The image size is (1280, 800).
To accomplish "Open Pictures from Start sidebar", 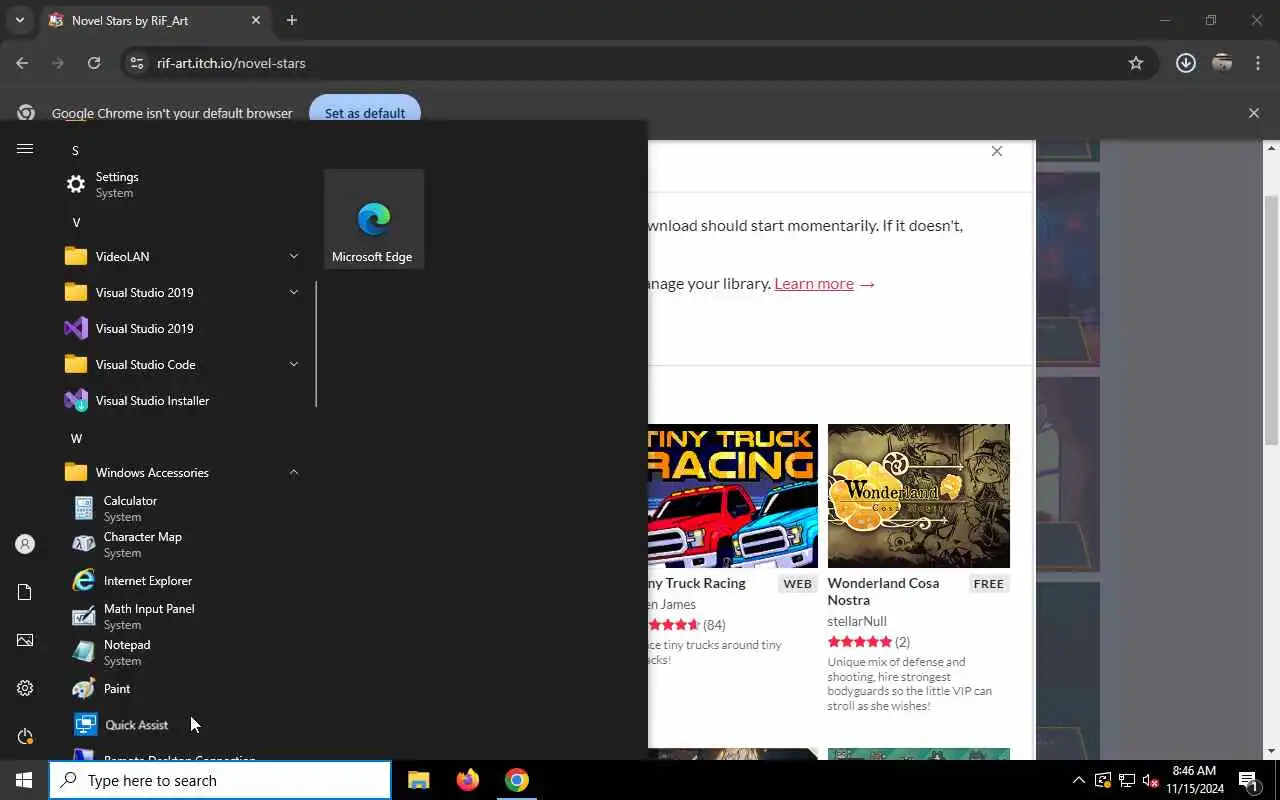I will (x=25, y=640).
